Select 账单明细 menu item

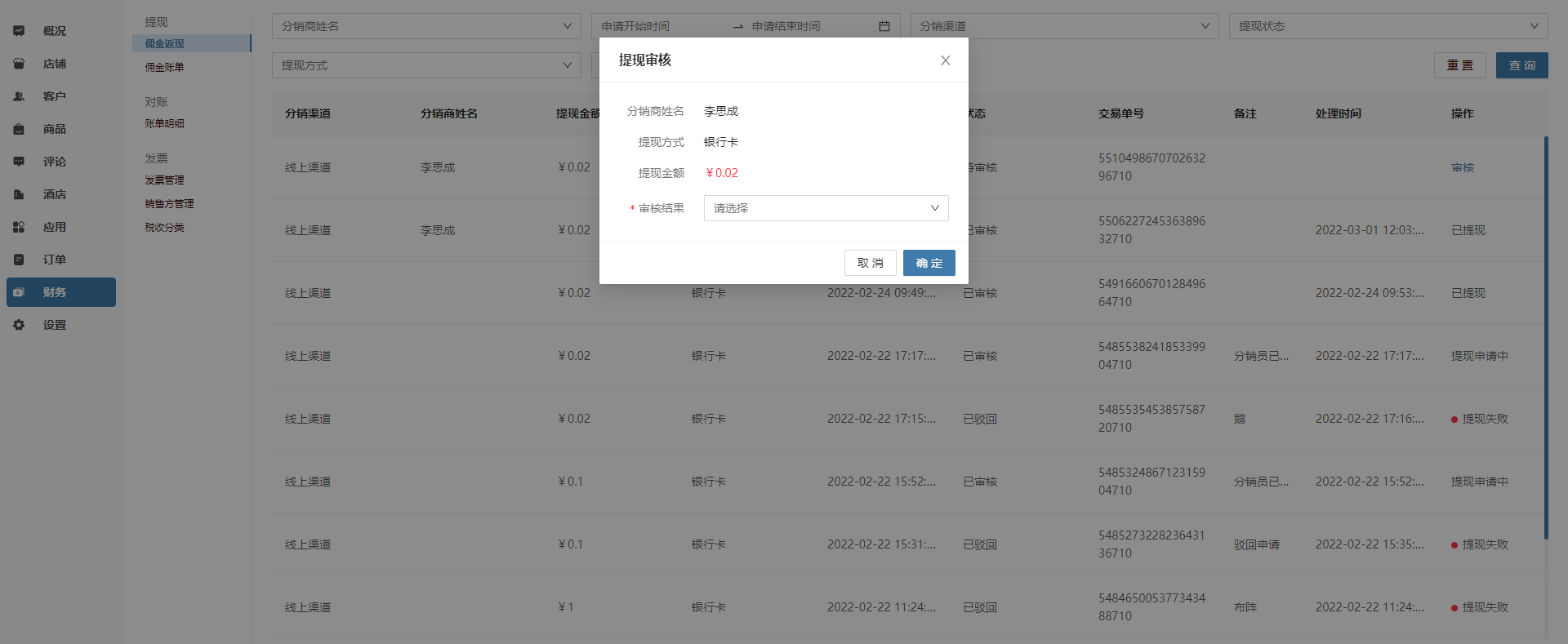tap(165, 123)
